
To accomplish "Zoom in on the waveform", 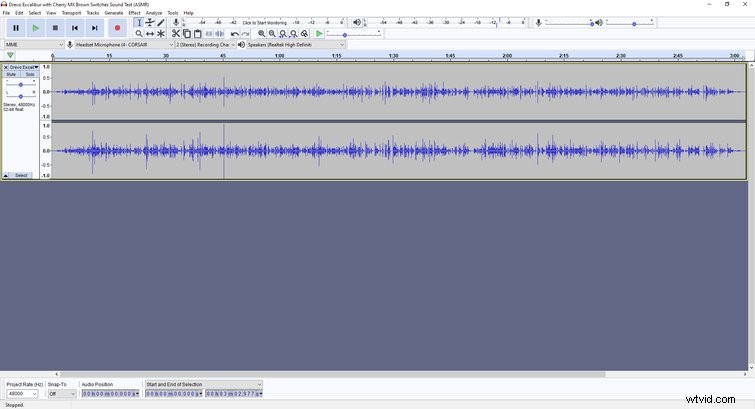I will [x=261, y=34].
